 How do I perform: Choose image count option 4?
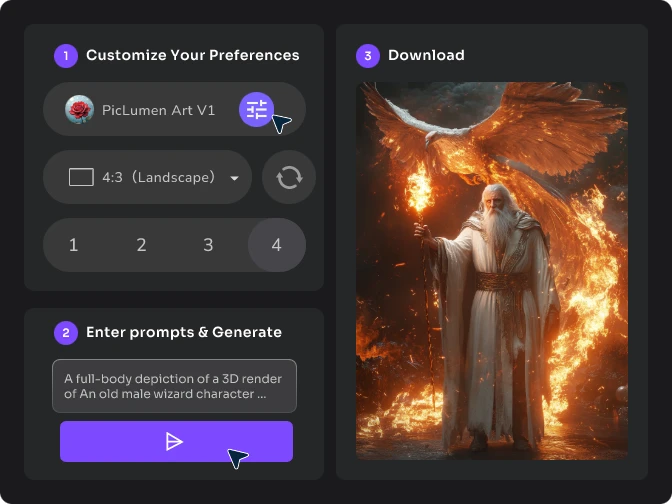point(276,245)
